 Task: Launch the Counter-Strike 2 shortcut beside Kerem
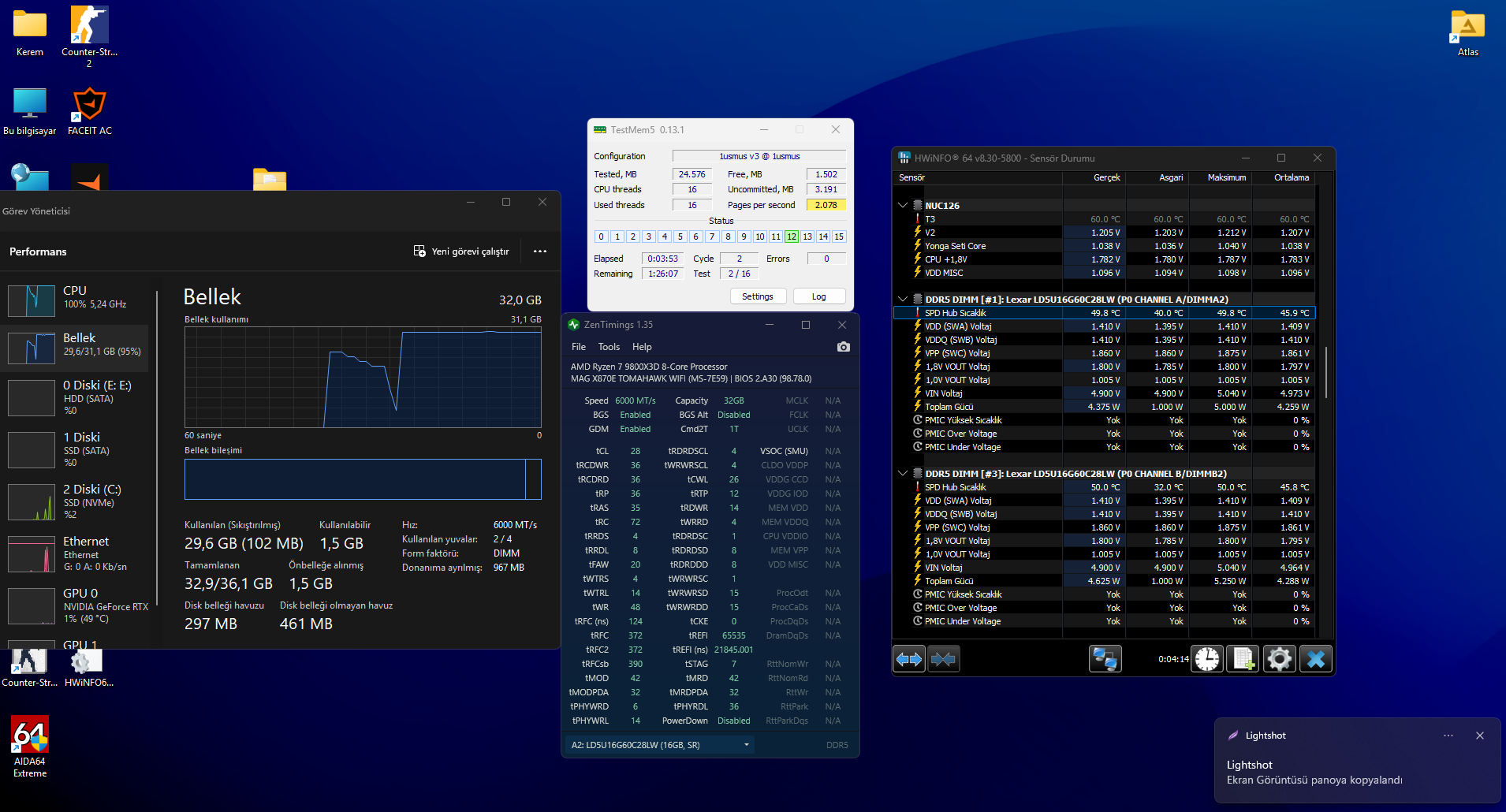89,36
